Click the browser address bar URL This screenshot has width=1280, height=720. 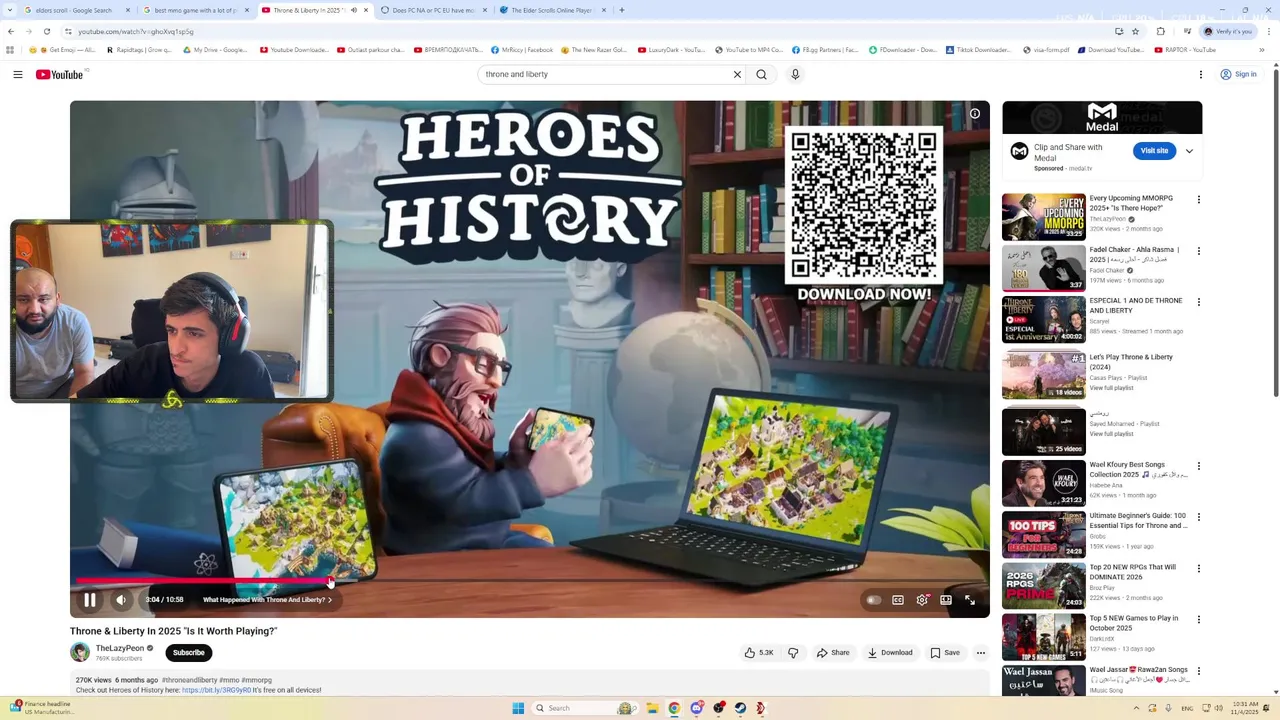pos(136,31)
